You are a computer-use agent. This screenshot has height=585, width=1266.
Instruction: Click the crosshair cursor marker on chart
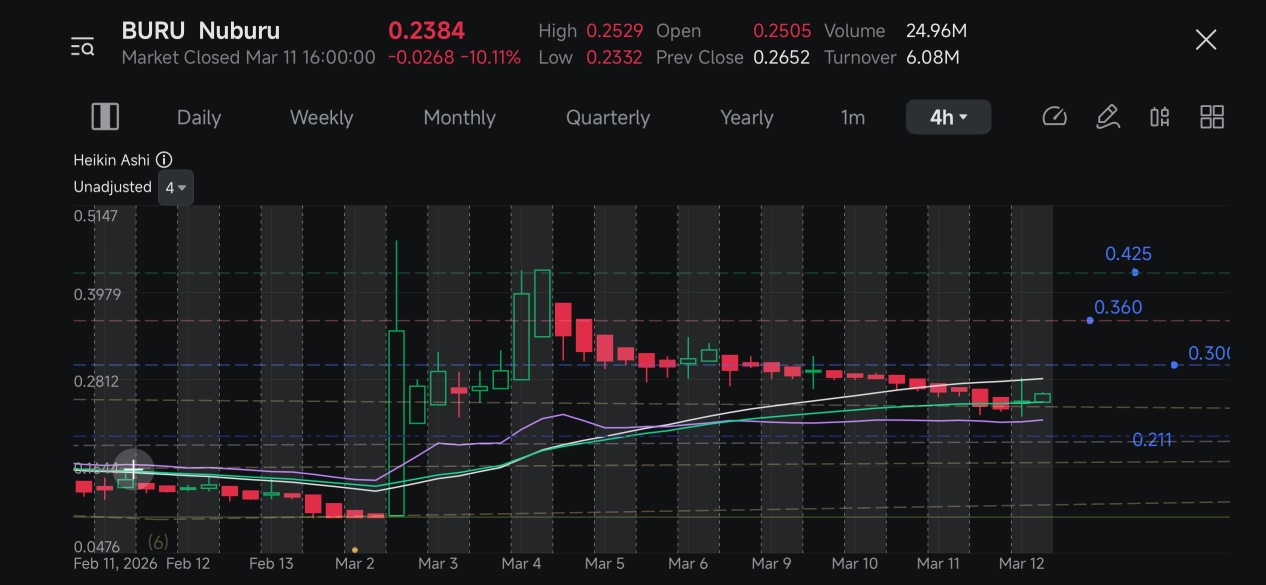tap(133, 468)
